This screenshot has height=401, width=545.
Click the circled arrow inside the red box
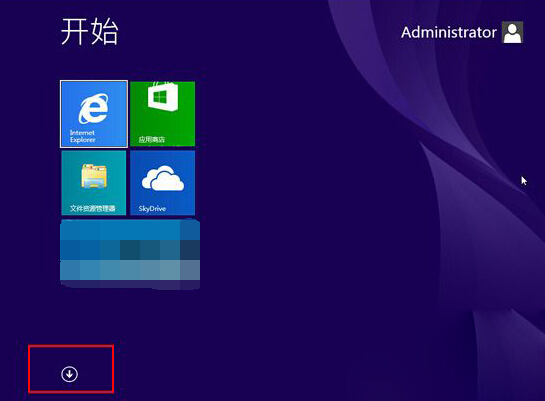70,374
